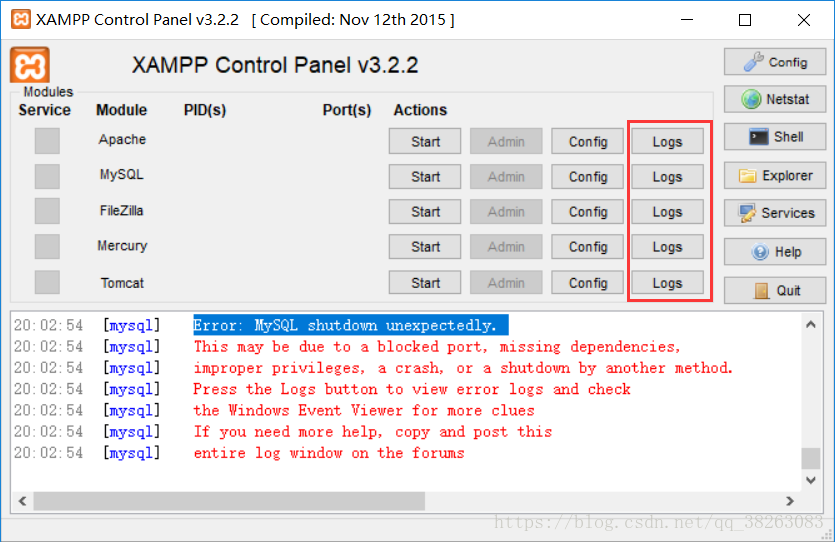Click the Mercury module name

(x=122, y=246)
